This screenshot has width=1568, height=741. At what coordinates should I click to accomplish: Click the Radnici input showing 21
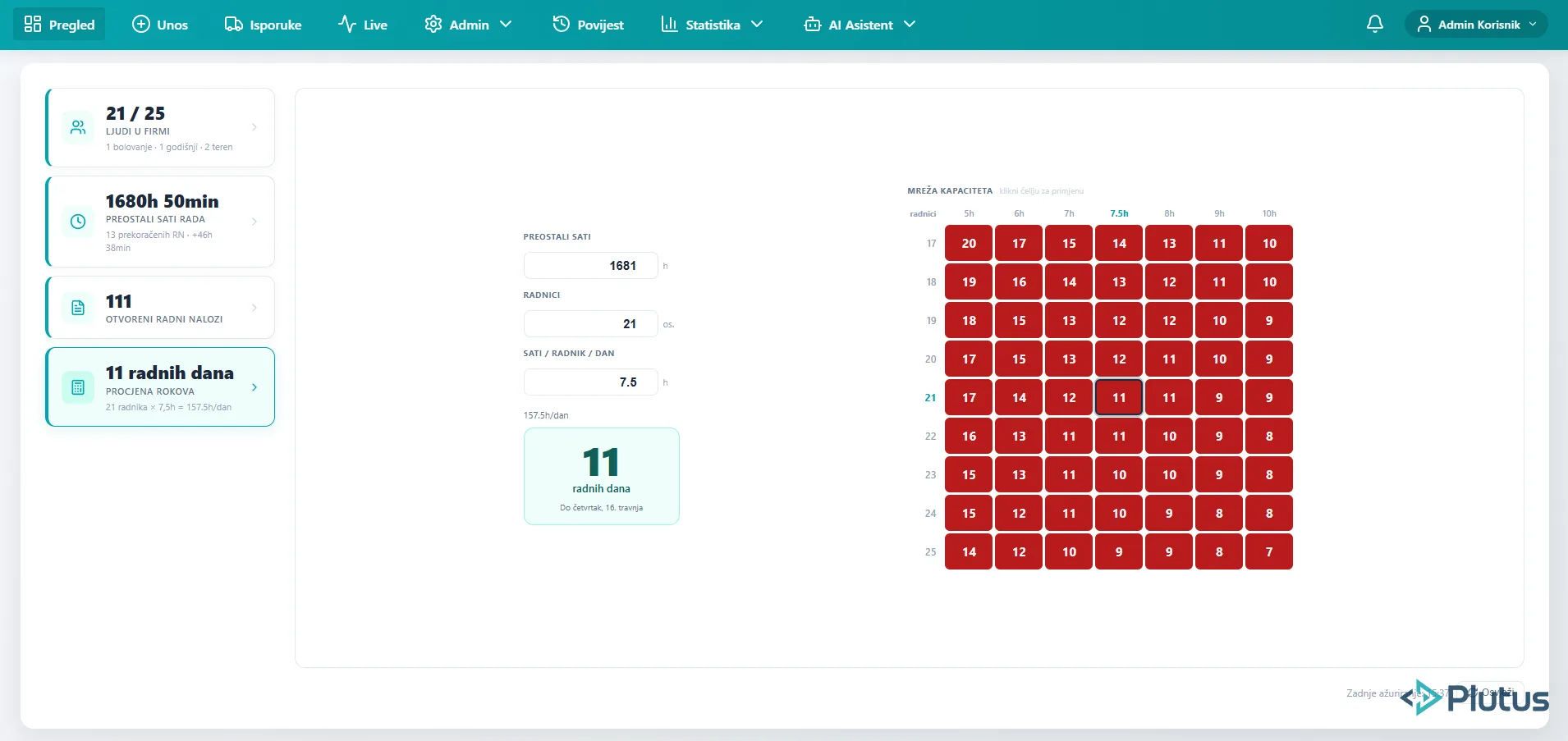click(591, 323)
